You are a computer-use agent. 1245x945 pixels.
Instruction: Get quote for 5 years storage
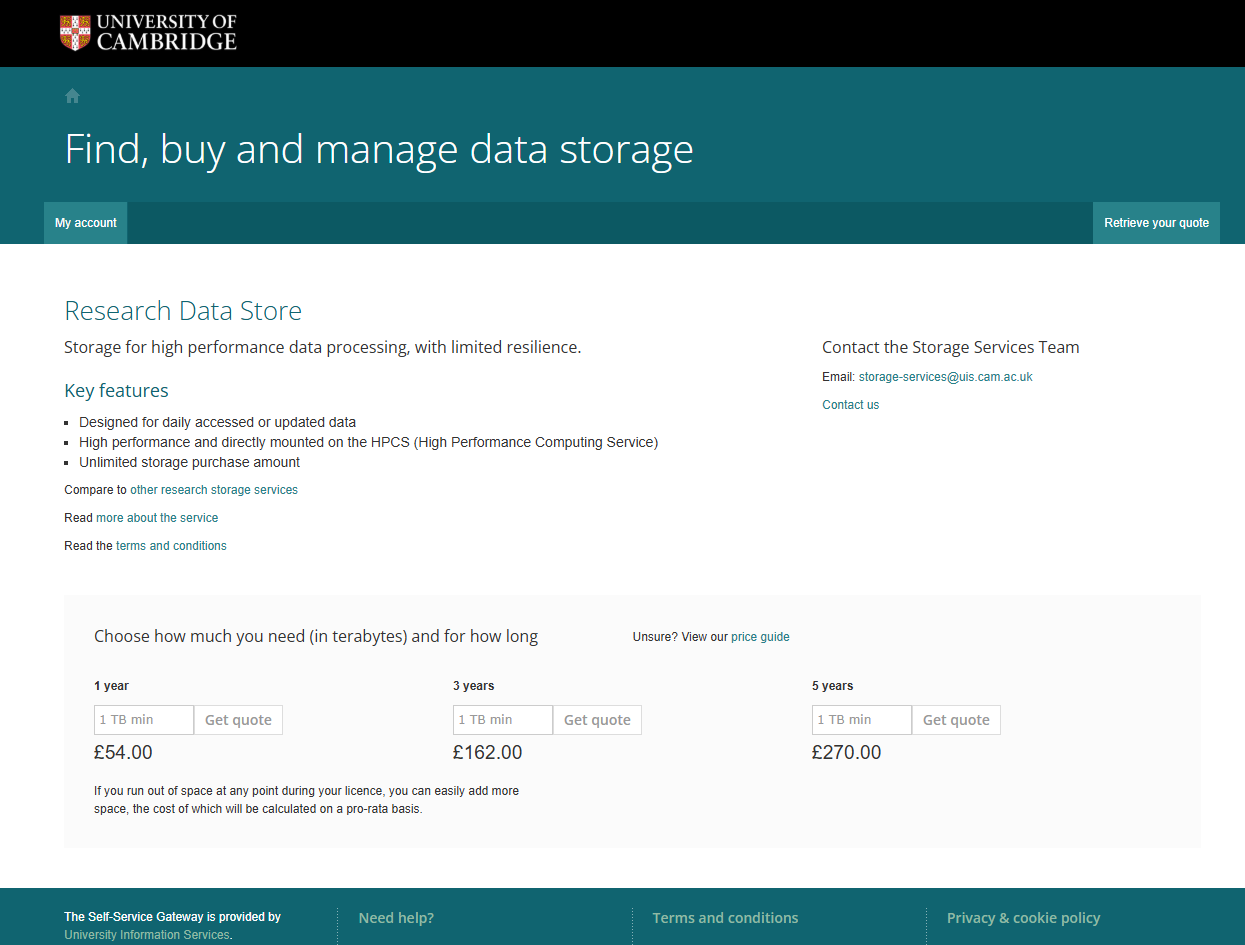point(956,720)
